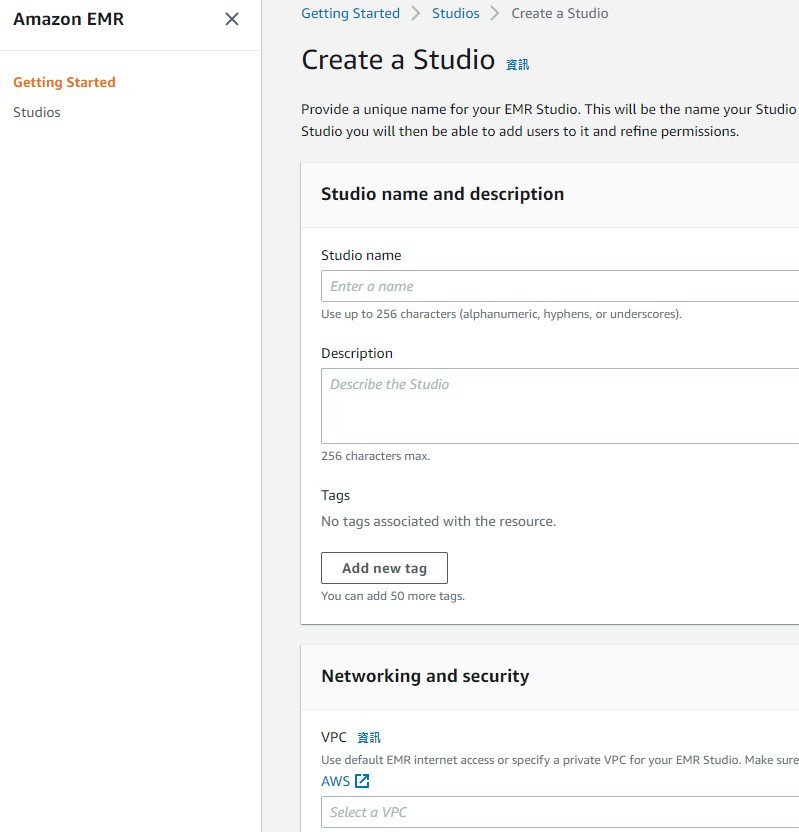
Task: Click the Studio name field label
Action: click(x=361, y=255)
